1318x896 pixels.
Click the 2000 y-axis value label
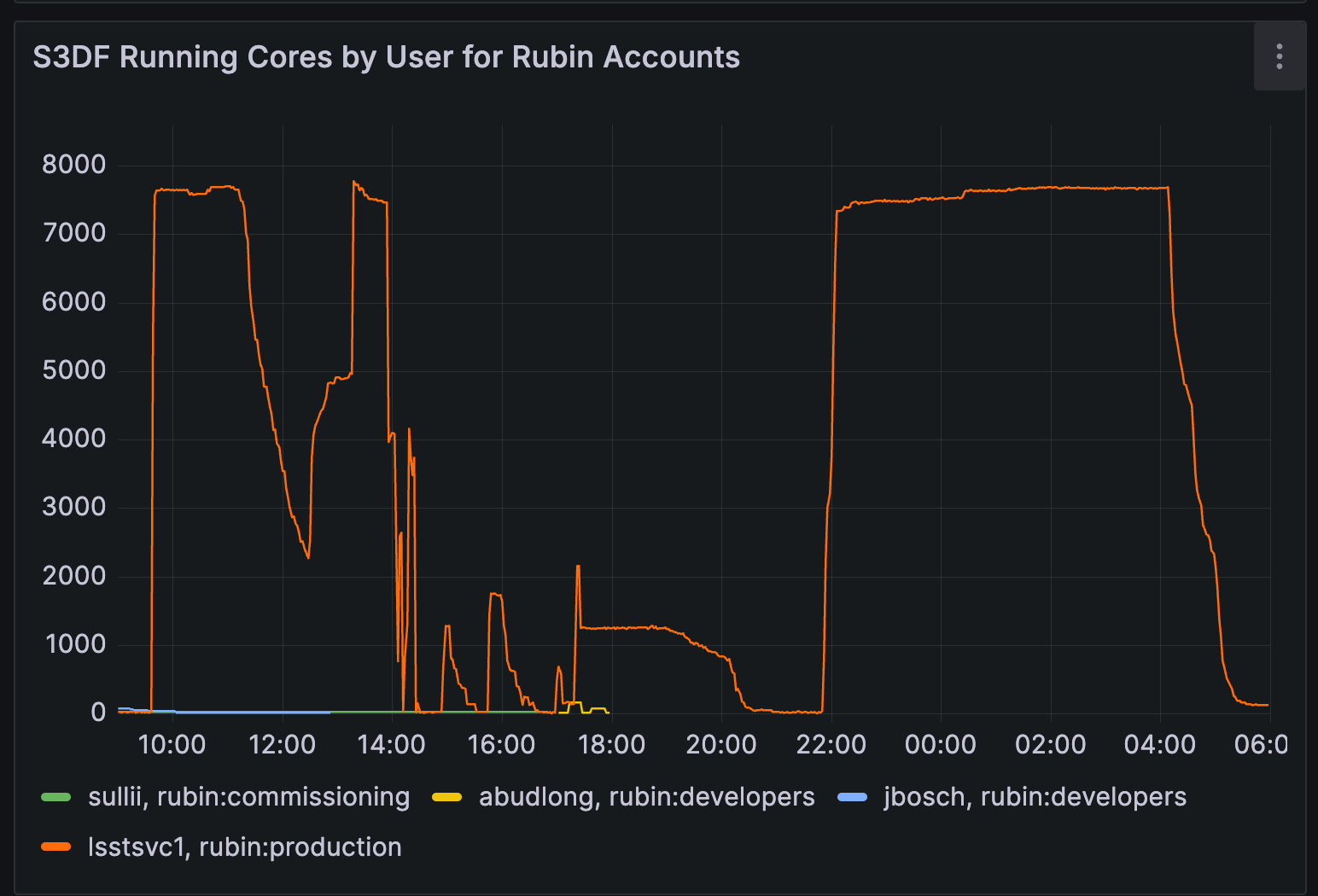74,576
